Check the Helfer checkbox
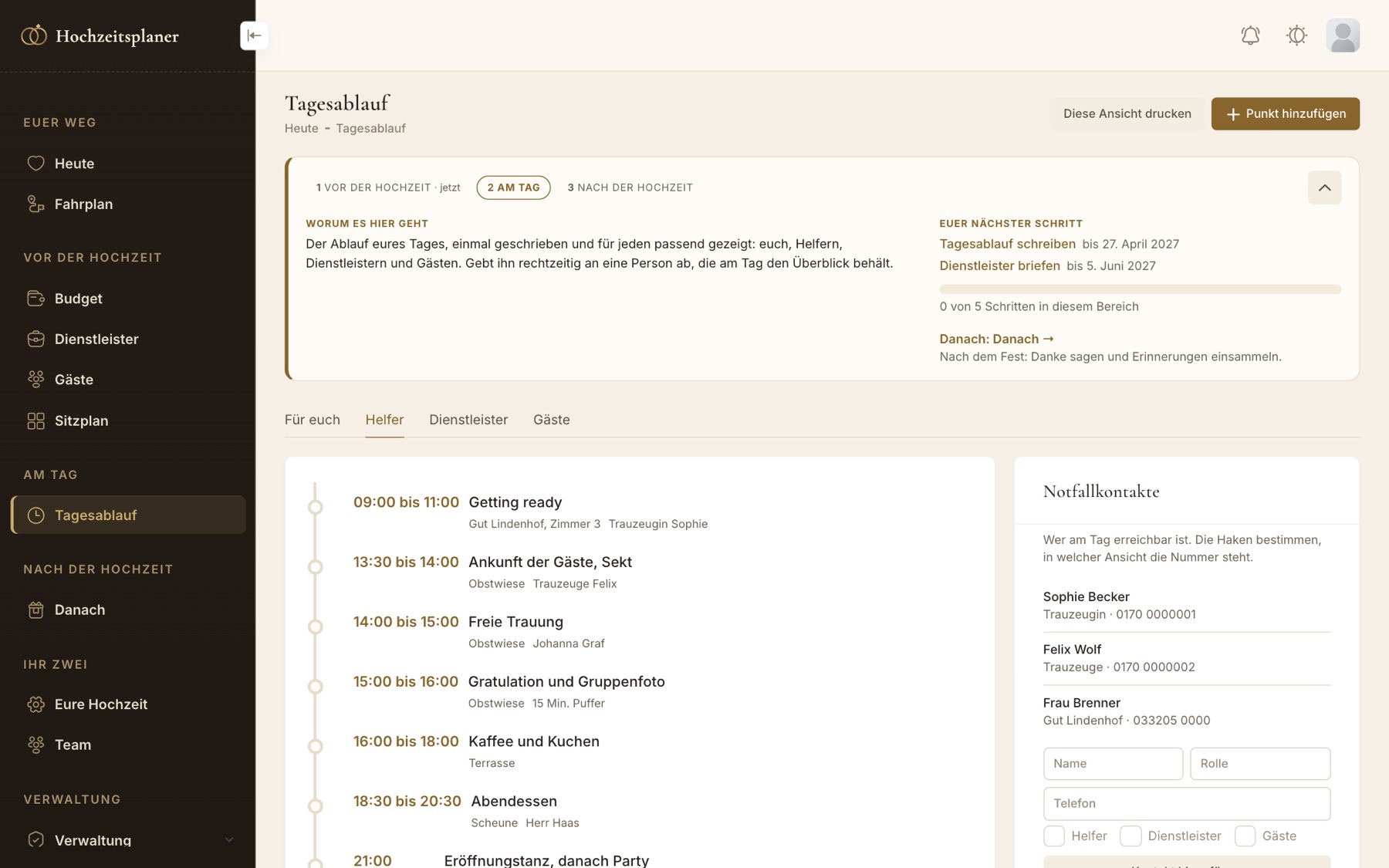The image size is (1389, 868). click(1053, 836)
